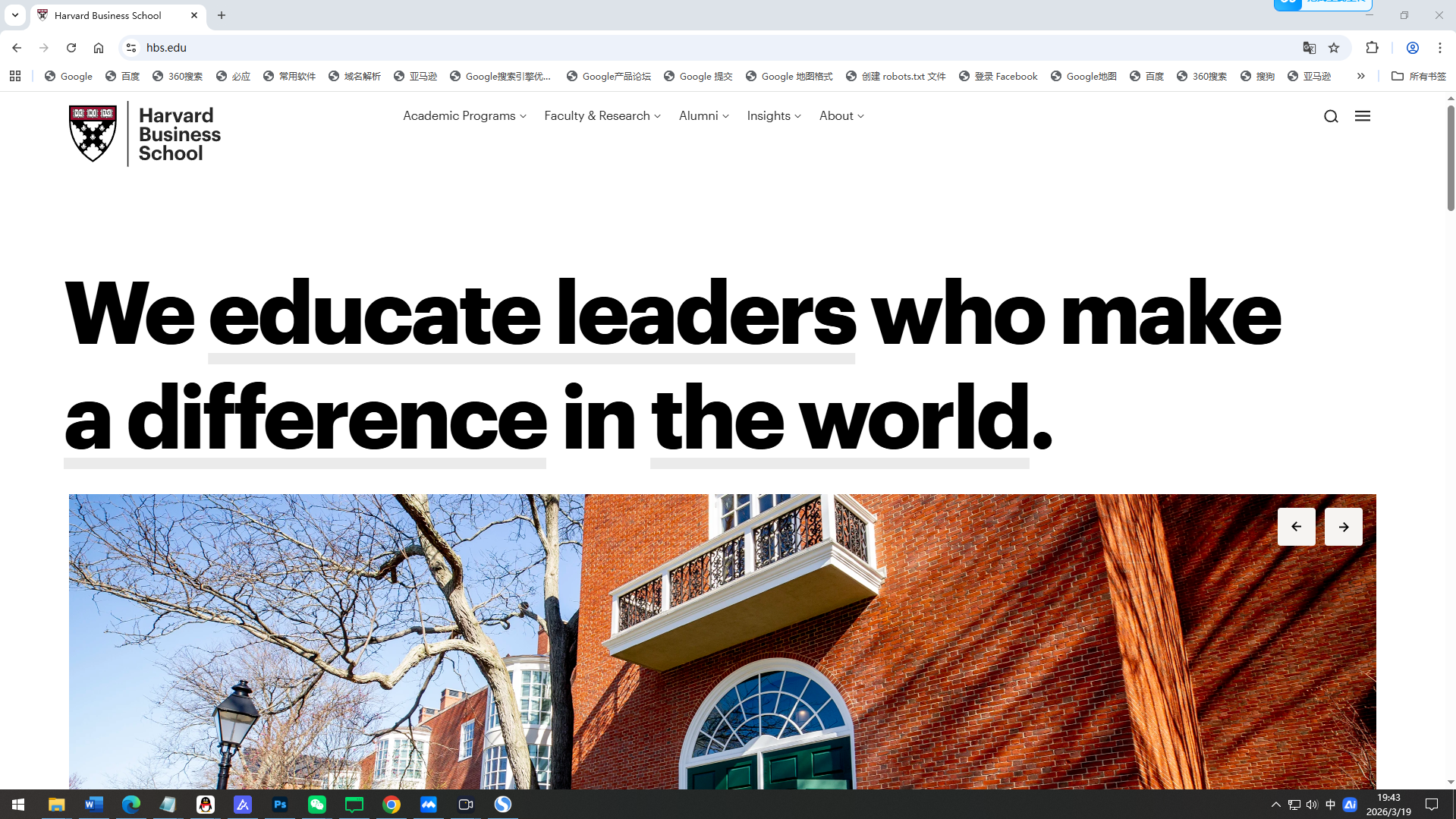Open the hamburger menu on the HBS page
Image resolution: width=1456 pixels, height=819 pixels.
pos(1363,116)
